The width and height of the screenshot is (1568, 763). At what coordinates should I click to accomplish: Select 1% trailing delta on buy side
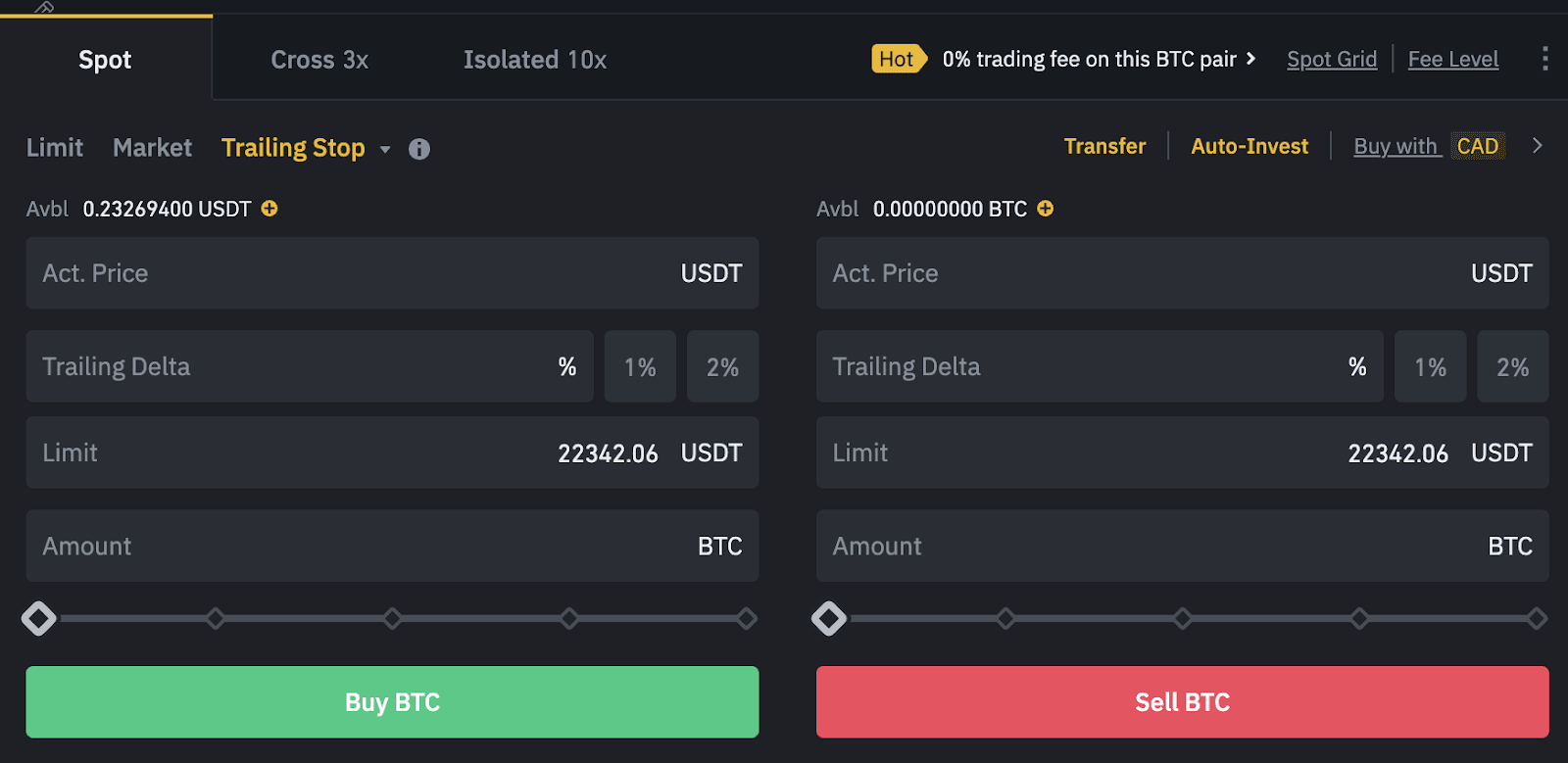coord(640,367)
